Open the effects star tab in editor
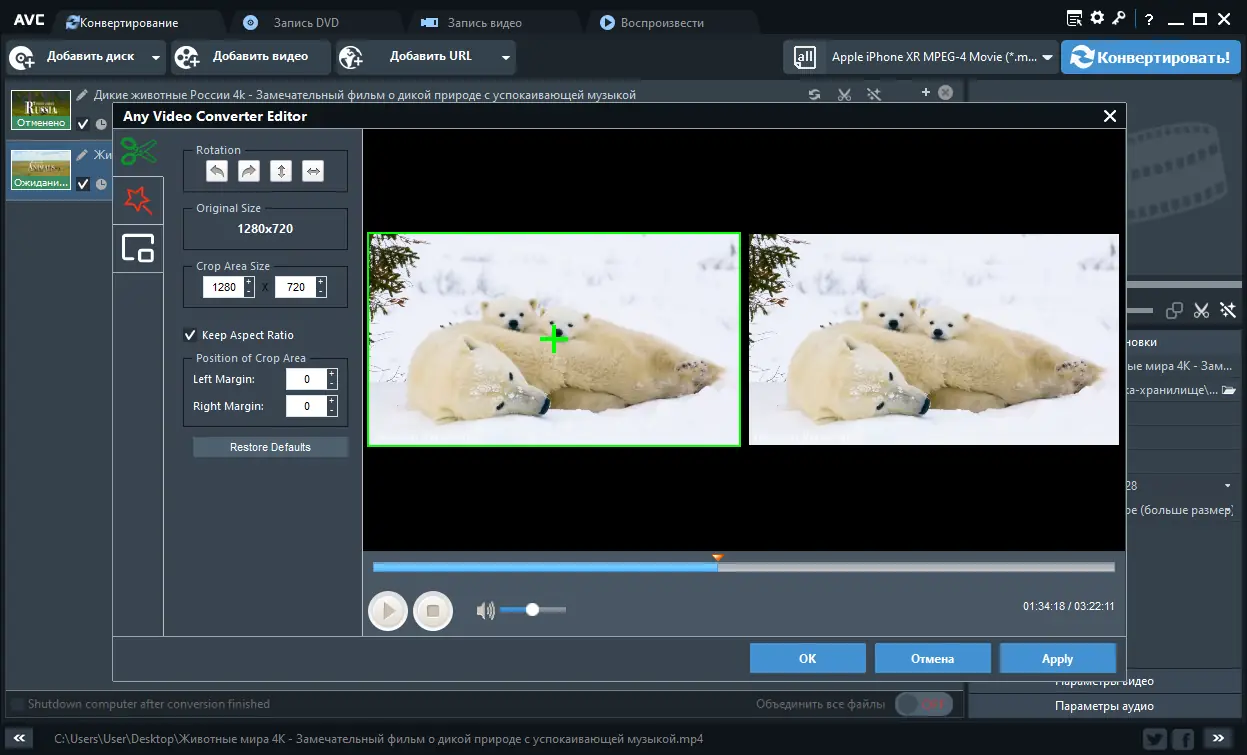The height and width of the screenshot is (755, 1247). coord(138,200)
